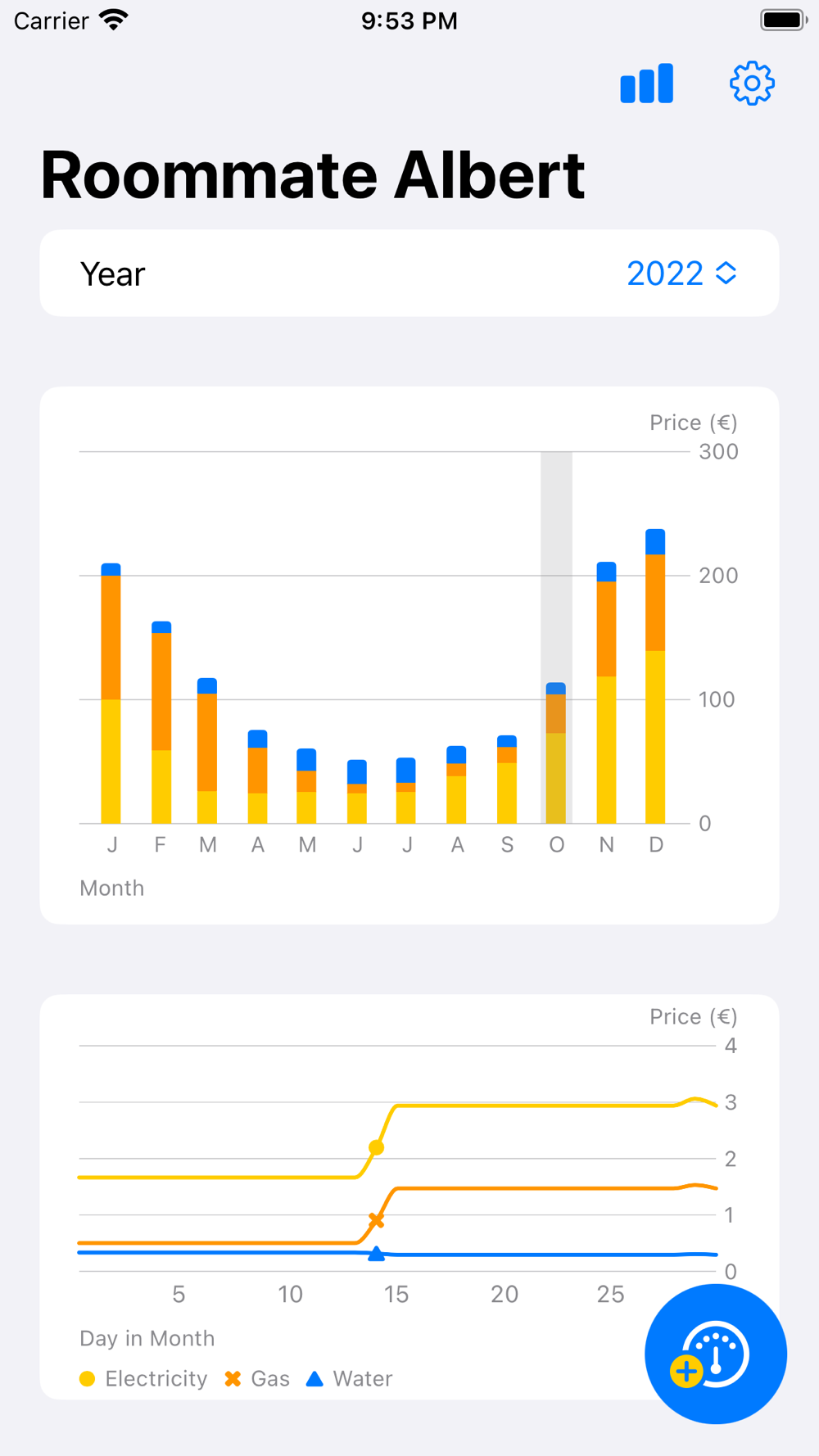Tap the Wi-Fi icon in status bar

pyautogui.click(x=113, y=20)
